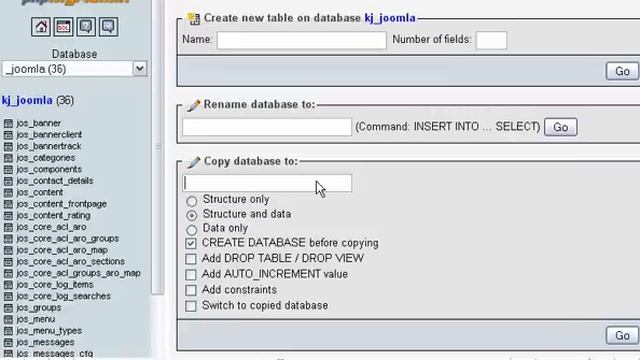The height and width of the screenshot is (360, 640).
Task: Focus the new table Name field
Action: [x=301, y=40]
